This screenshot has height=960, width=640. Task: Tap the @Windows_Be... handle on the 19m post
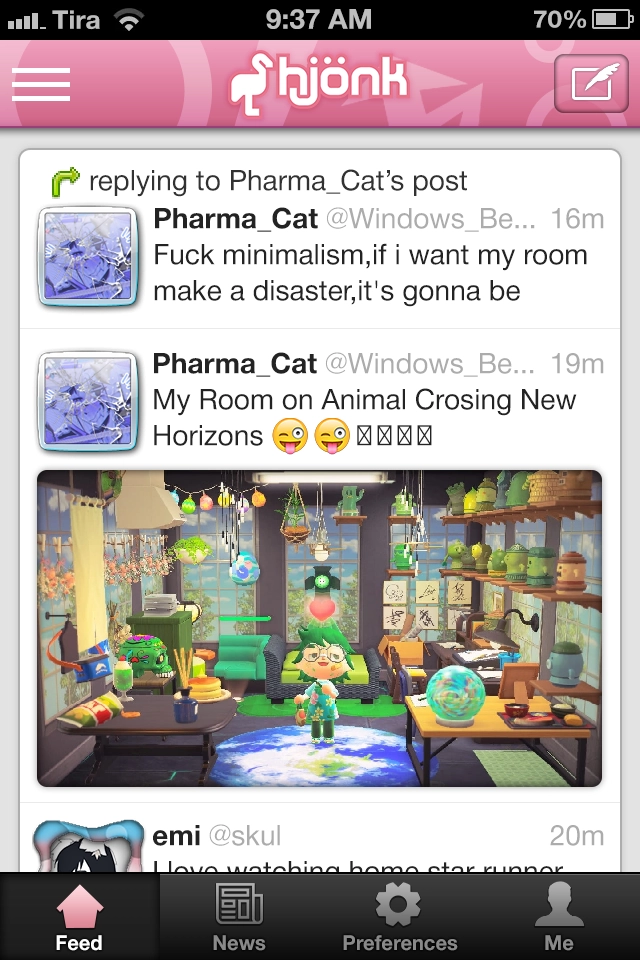pos(429,364)
